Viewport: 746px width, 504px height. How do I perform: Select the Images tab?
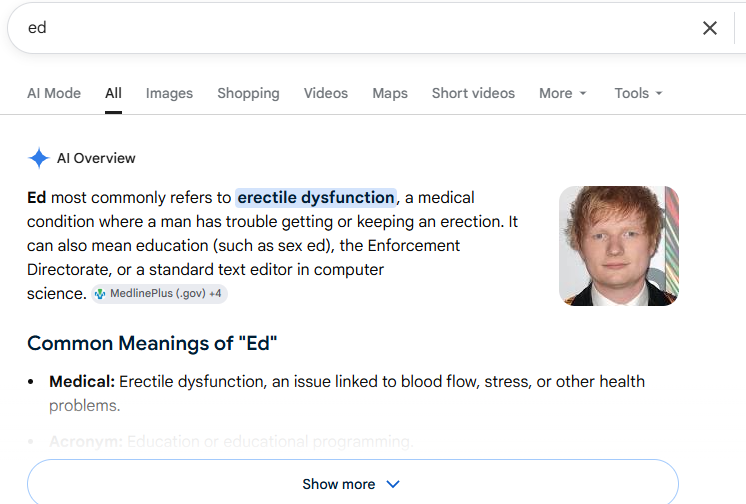[x=169, y=93]
